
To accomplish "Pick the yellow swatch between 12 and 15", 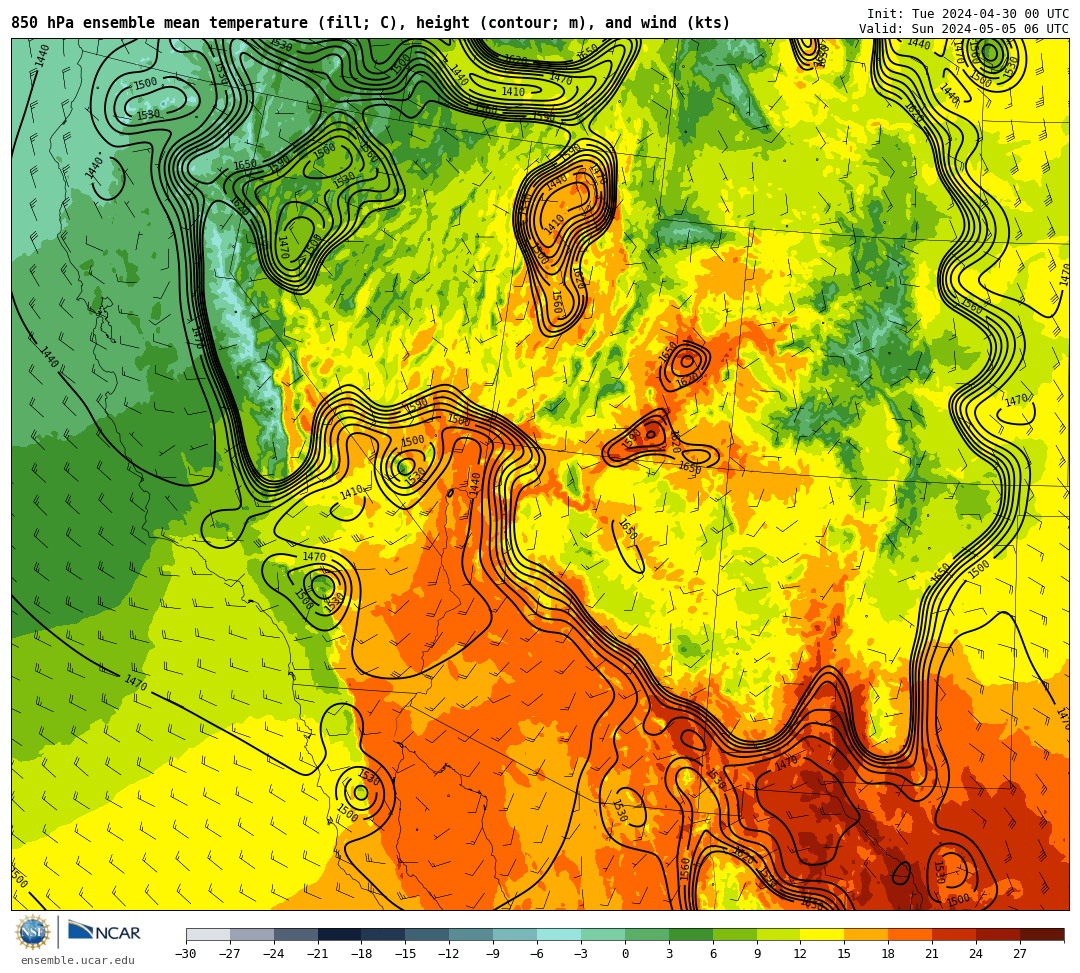I will (x=823, y=934).
